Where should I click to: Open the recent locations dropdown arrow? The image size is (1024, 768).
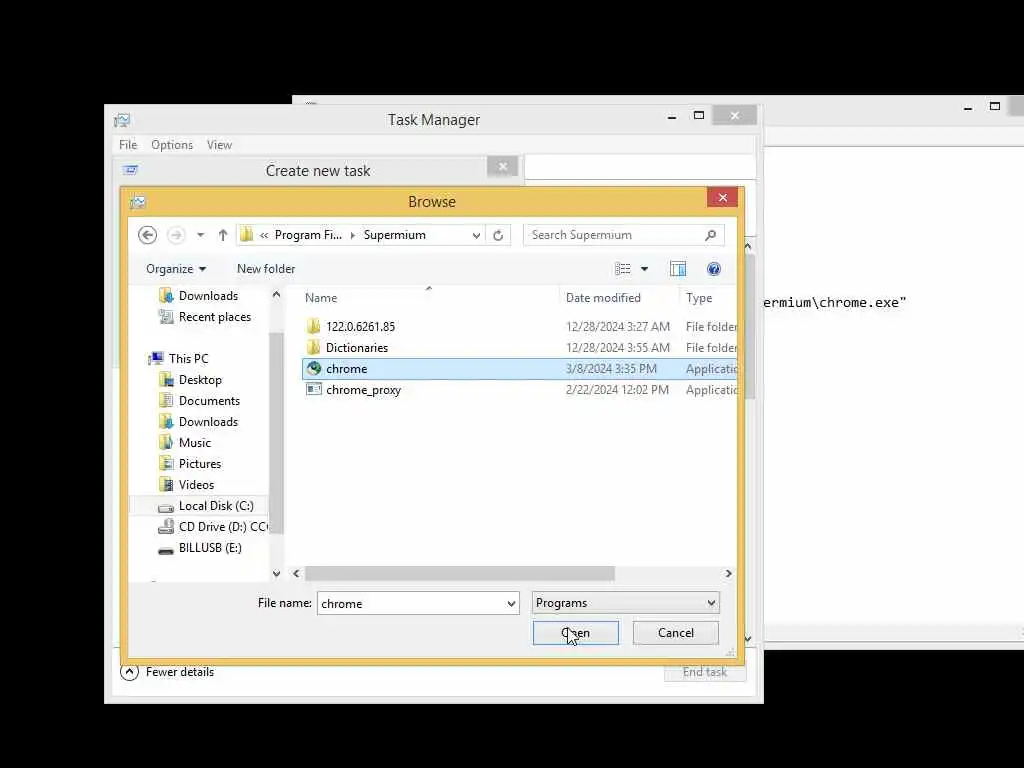click(x=200, y=235)
